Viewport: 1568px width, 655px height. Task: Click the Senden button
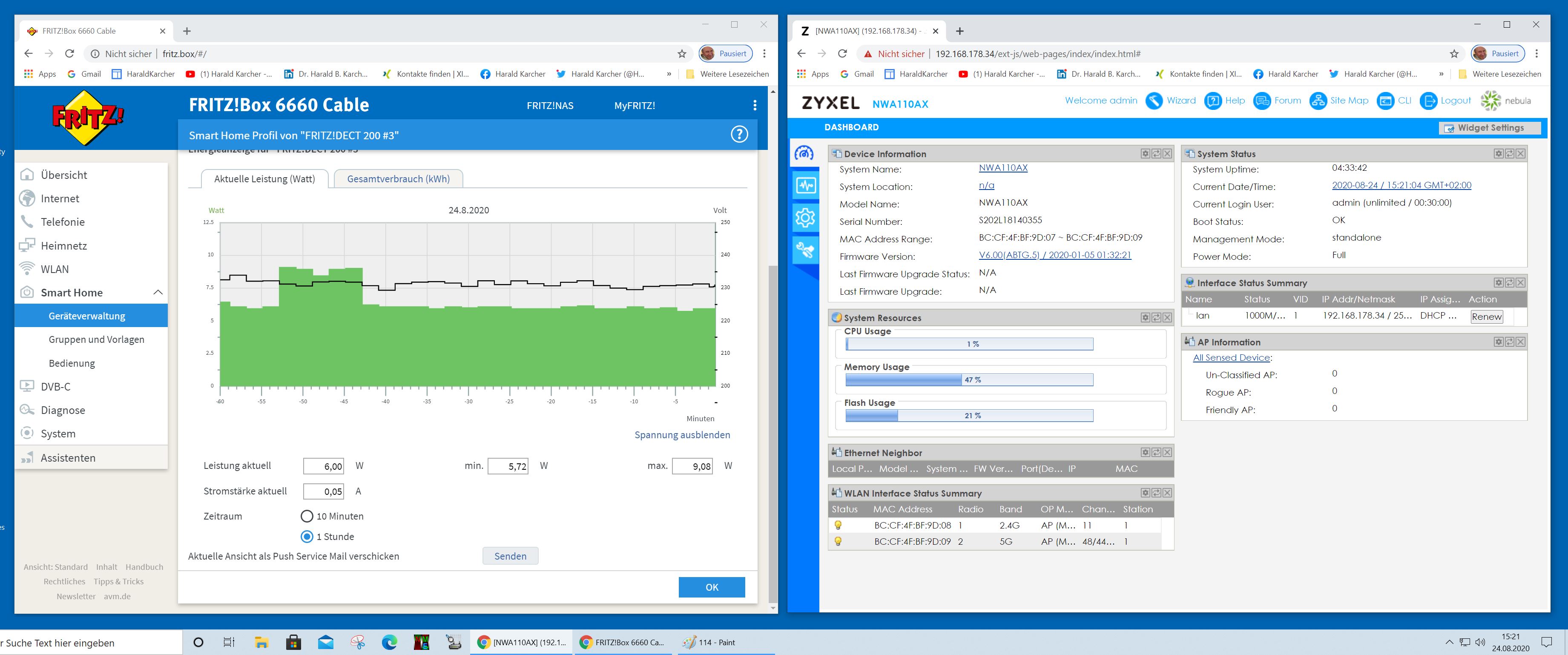(510, 556)
